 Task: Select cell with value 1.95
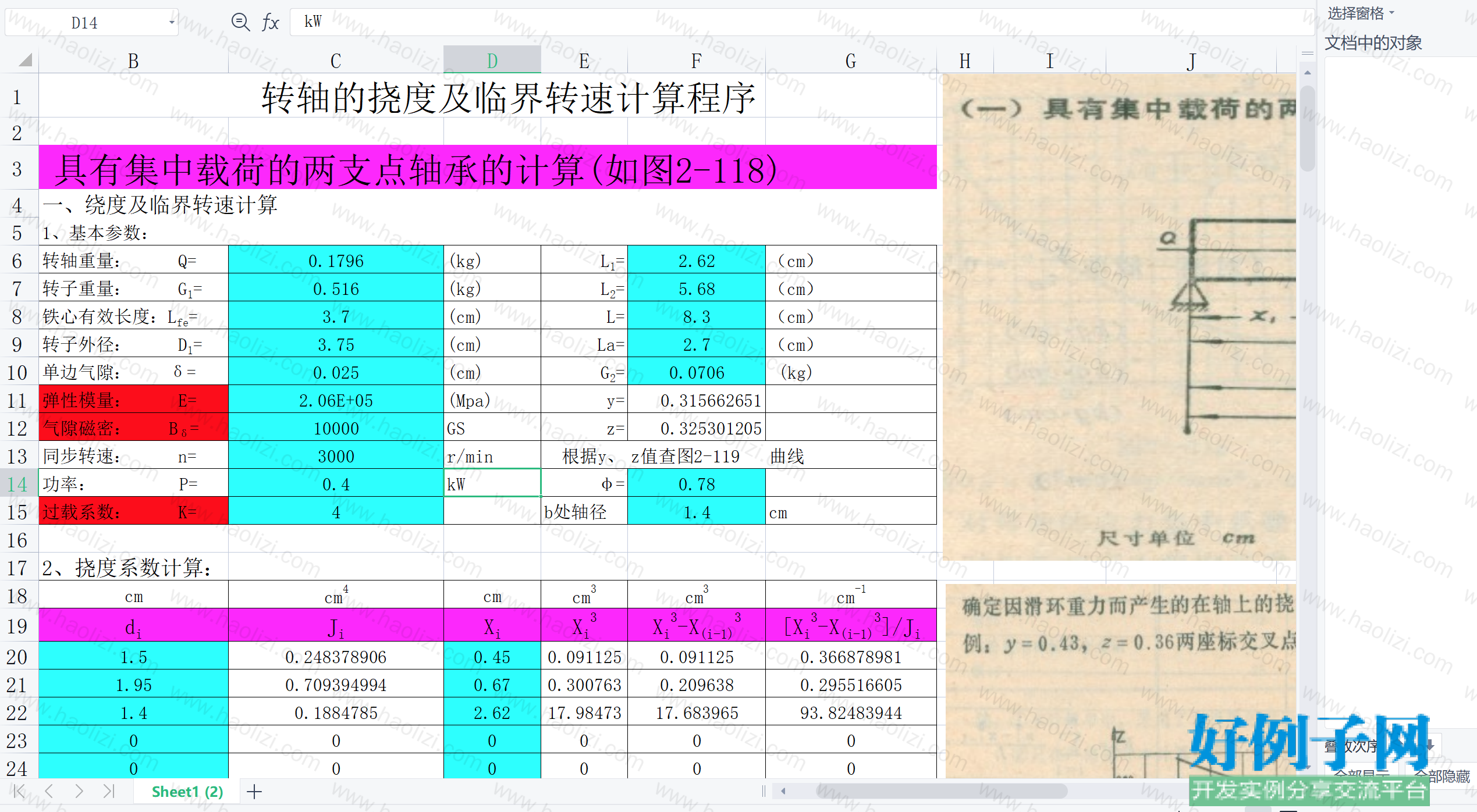click(133, 684)
